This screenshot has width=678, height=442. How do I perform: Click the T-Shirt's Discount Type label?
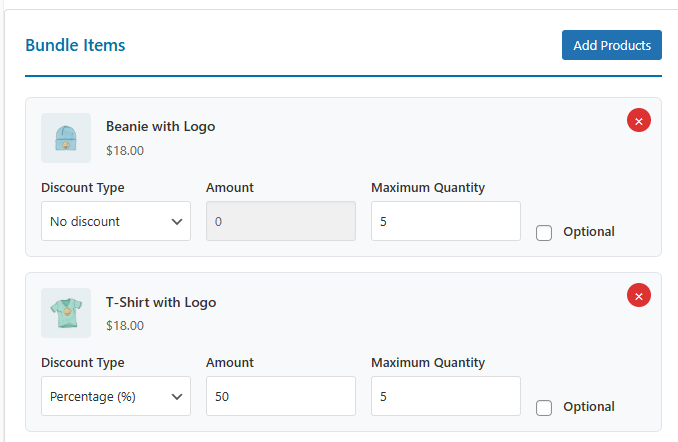click(83, 363)
